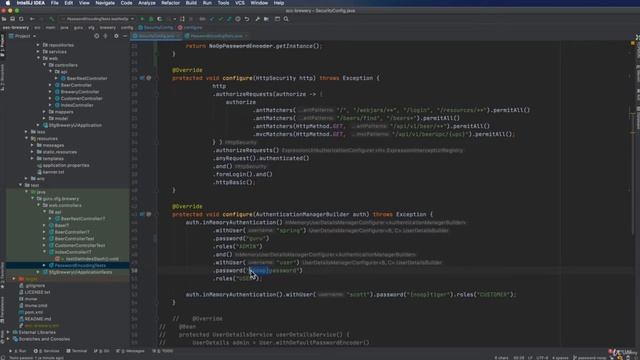
Task: Expand the repositories folder
Action: tap(38, 45)
